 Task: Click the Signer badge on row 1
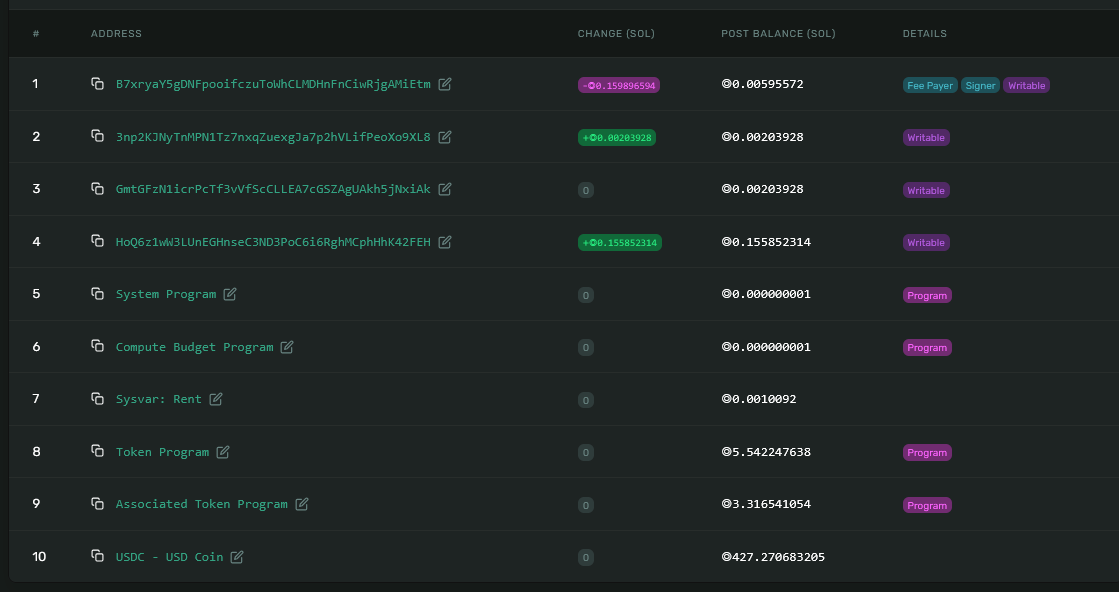tap(980, 85)
